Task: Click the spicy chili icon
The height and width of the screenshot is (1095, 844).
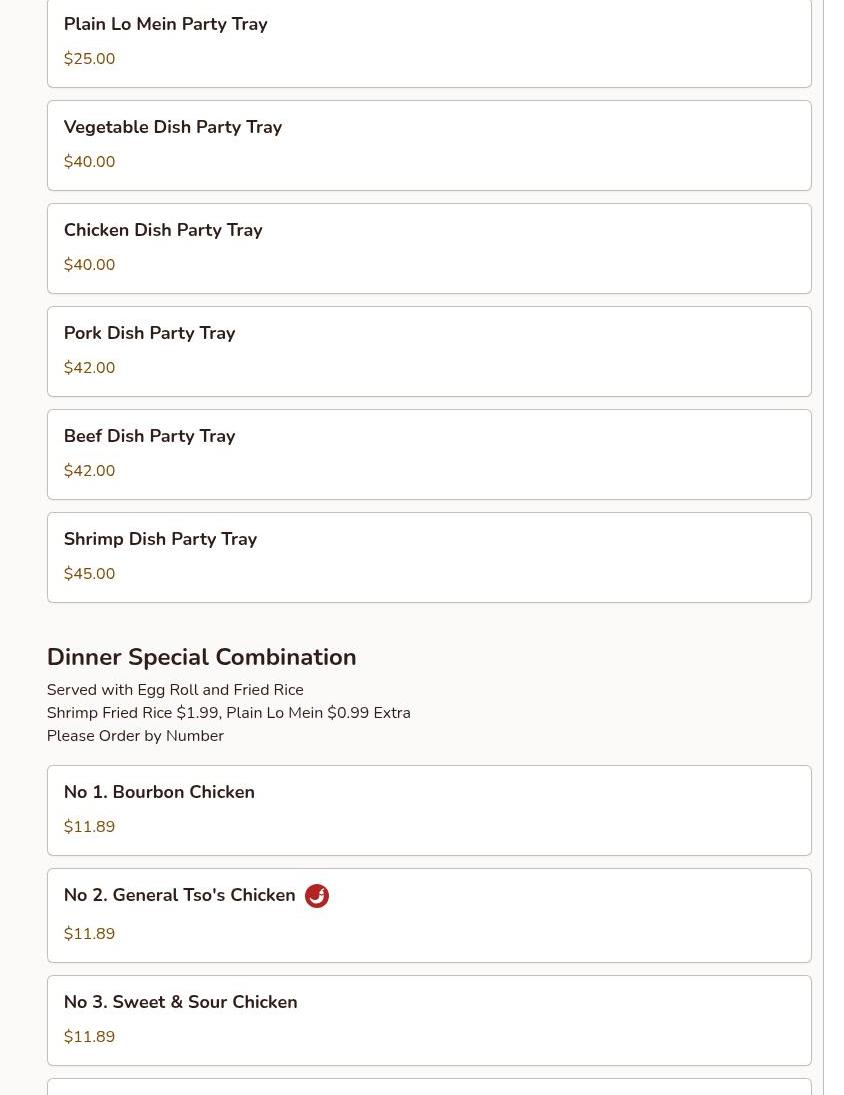Action: 317,896
